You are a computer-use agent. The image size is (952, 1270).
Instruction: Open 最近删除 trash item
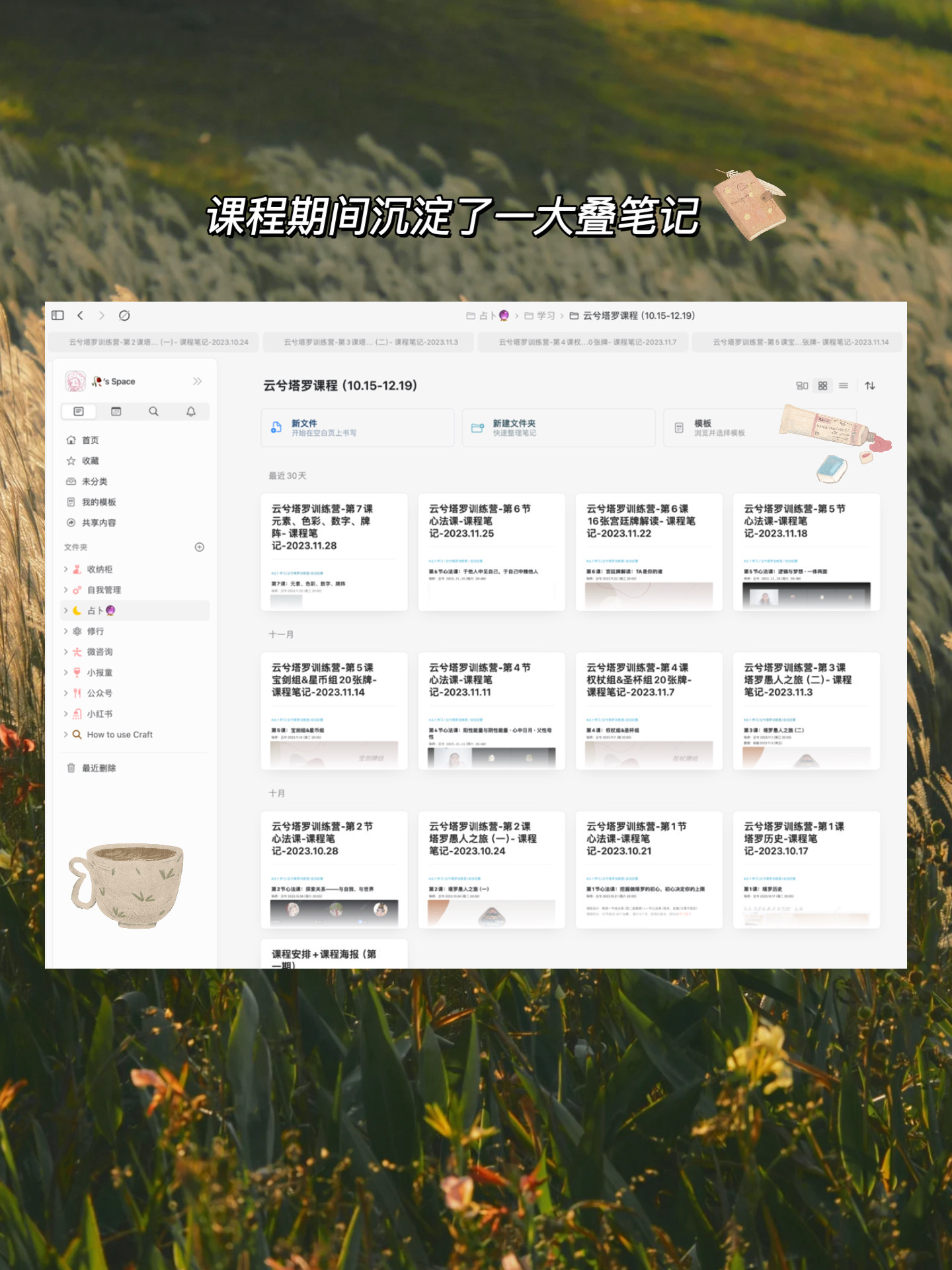(99, 768)
